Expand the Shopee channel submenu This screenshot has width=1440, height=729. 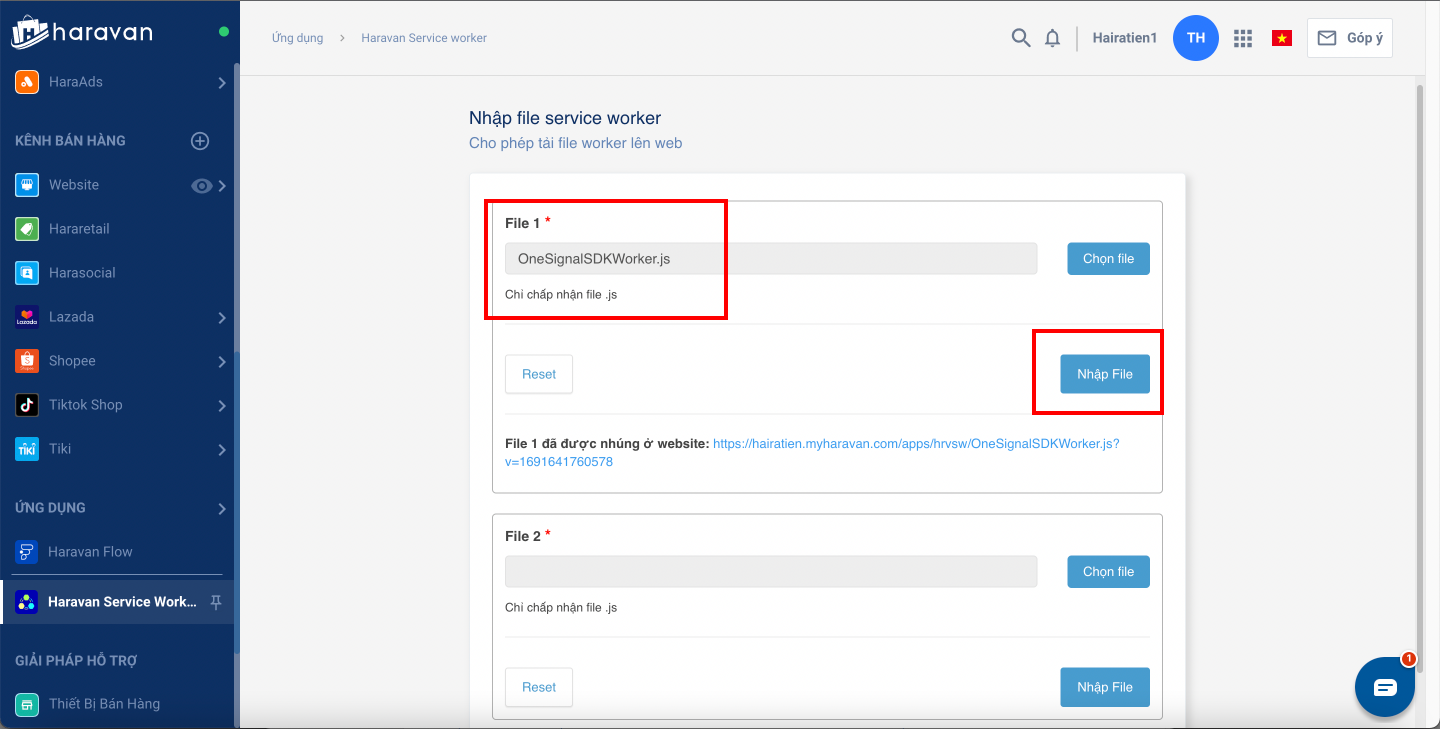222,361
